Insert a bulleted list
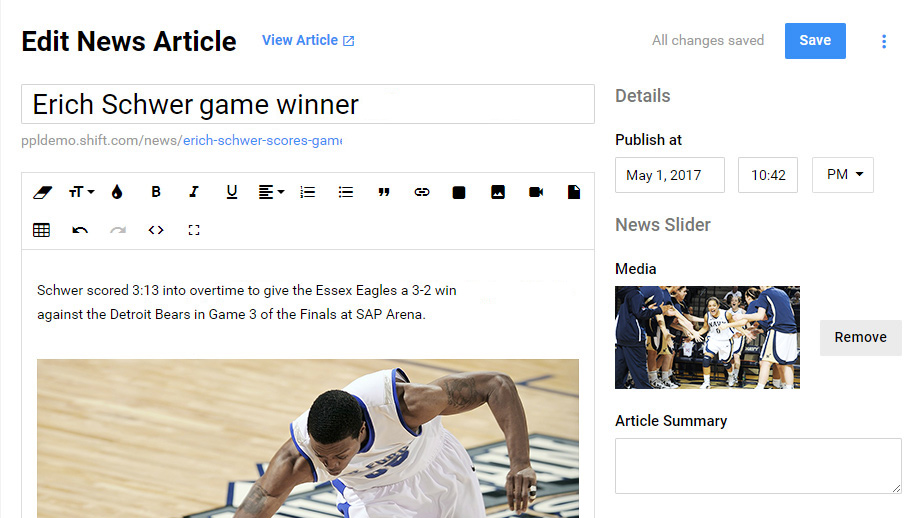This screenshot has height=518, width=921. 346,192
